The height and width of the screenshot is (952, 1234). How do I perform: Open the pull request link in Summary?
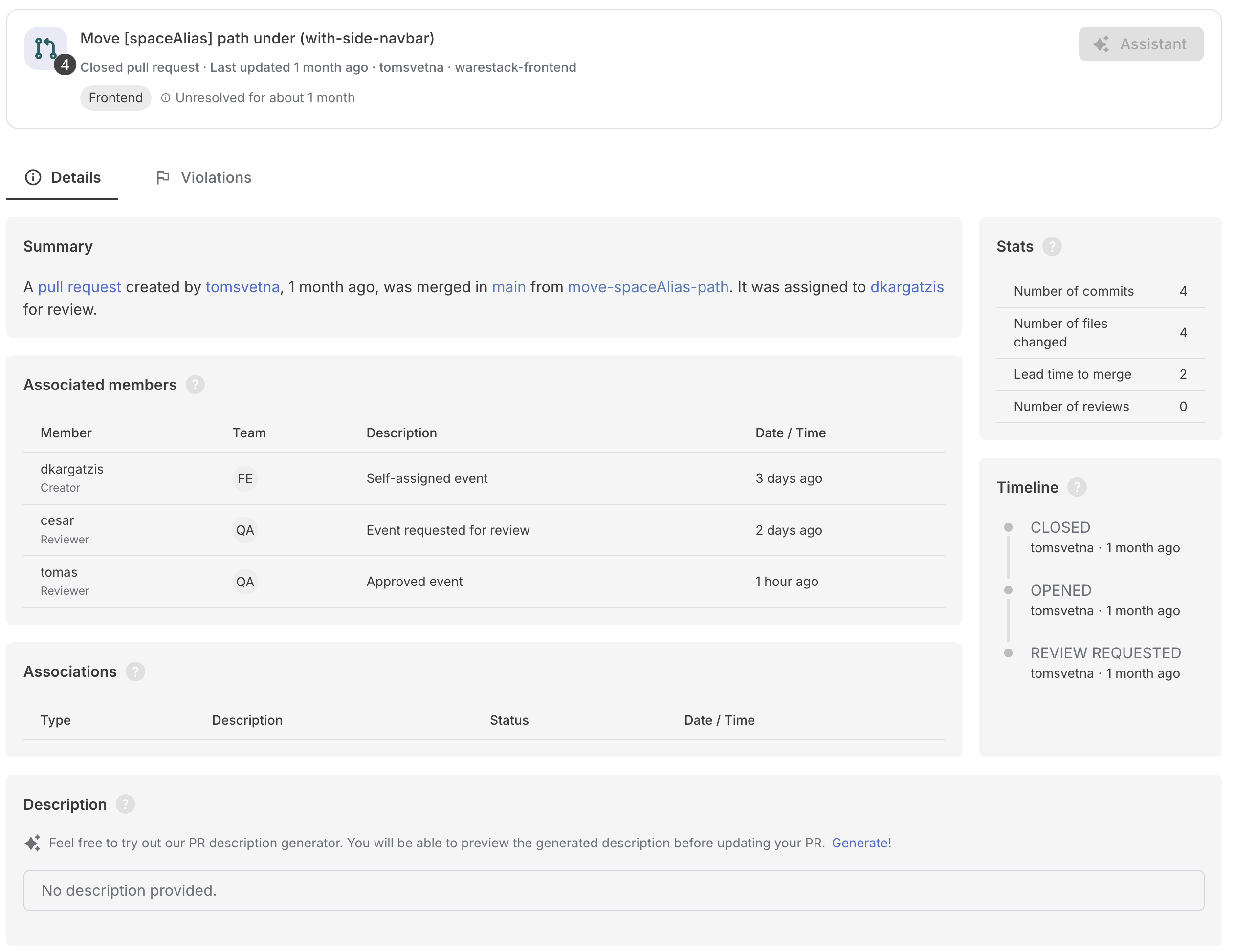click(79, 287)
